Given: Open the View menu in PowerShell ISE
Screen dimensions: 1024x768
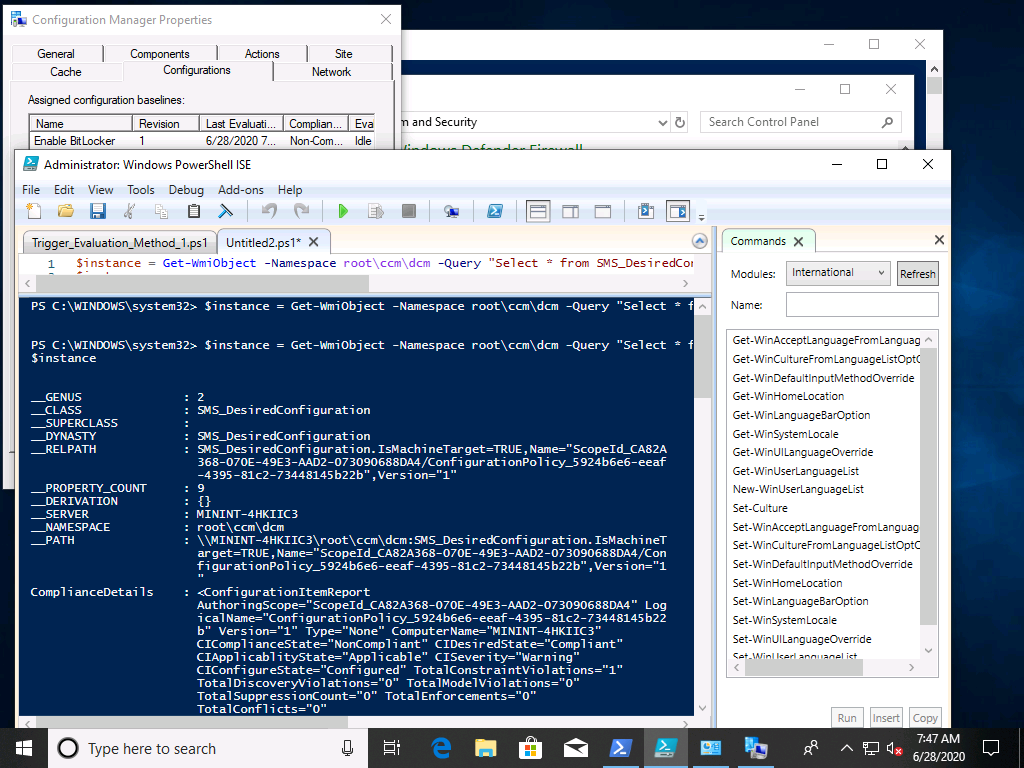Looking at the screenshot, I should (x=101, y=190).
